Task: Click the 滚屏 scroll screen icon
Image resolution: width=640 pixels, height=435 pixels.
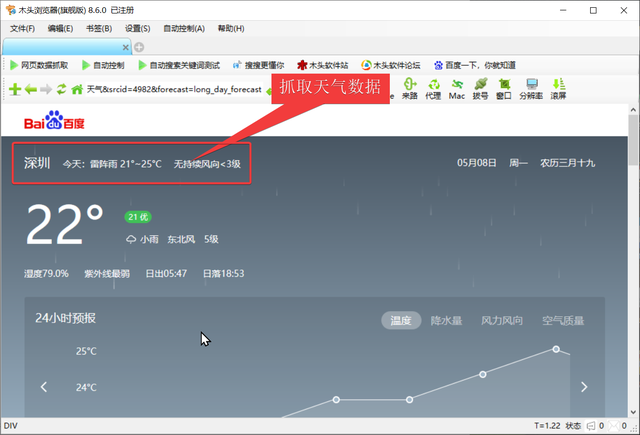Action: coord(558,89)
